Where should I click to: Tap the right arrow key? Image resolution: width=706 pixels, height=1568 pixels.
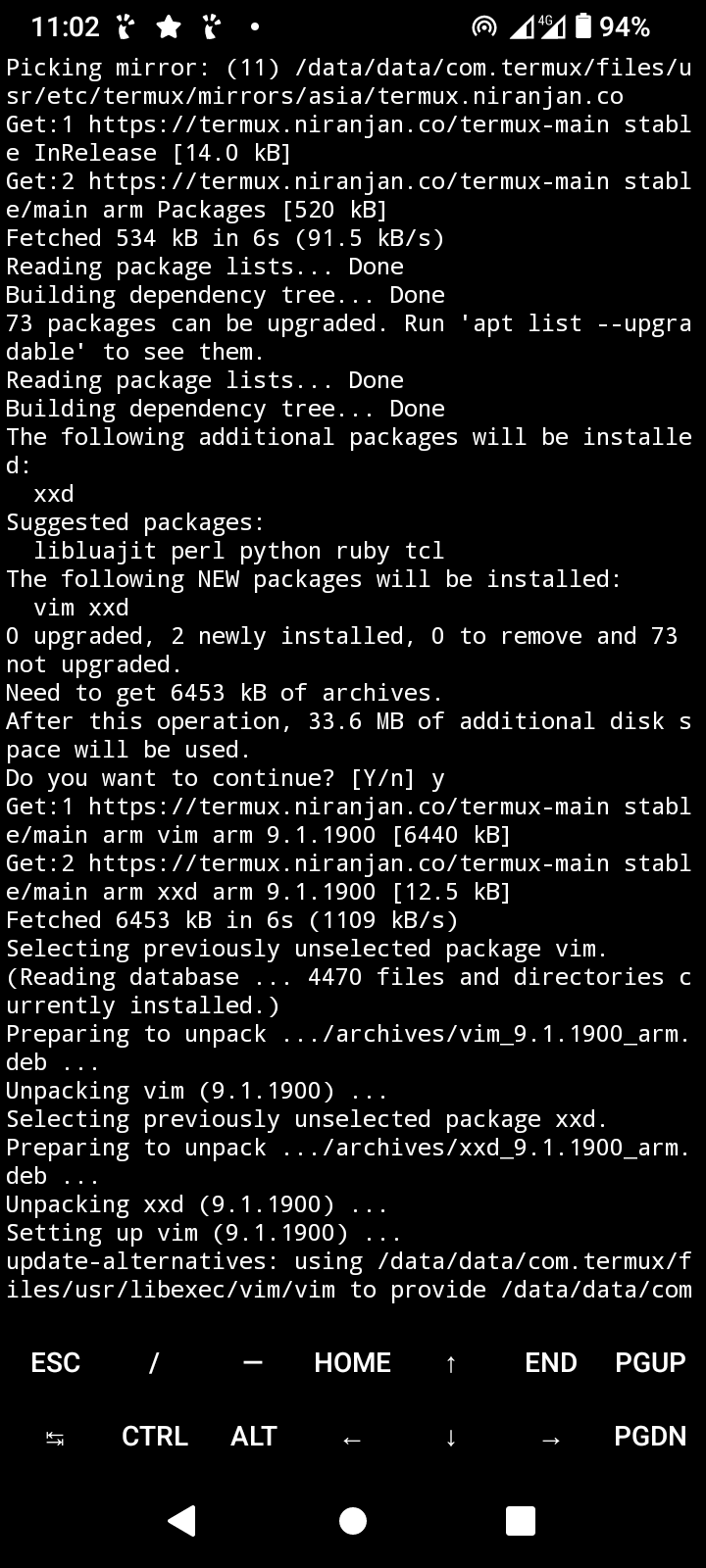551,1438
